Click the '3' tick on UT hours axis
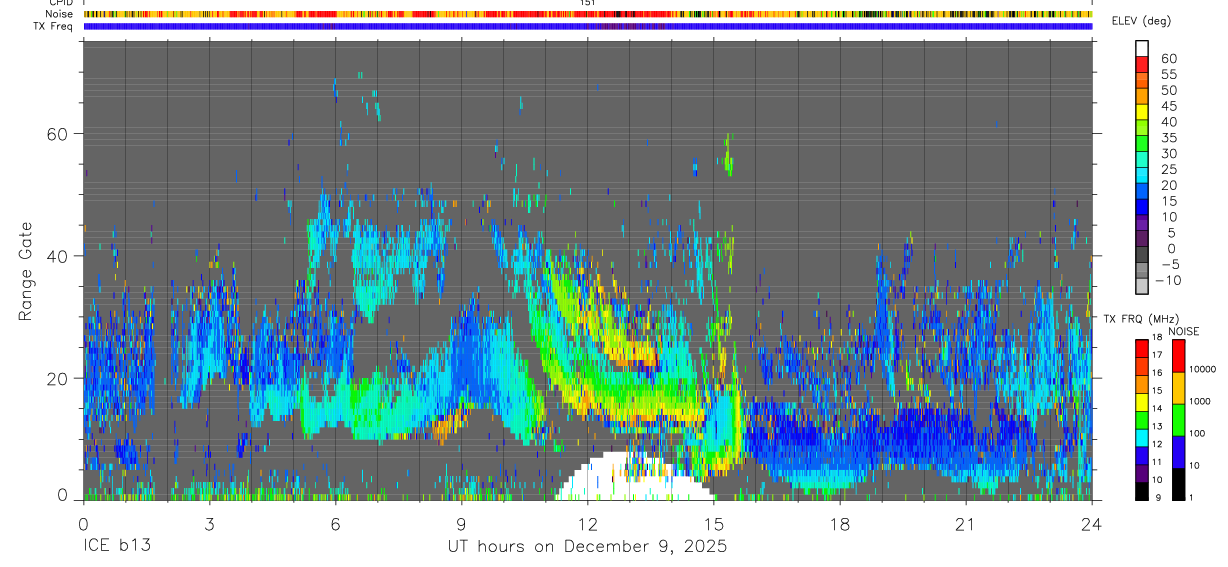Screen dimensions: 1228x567 209,524
